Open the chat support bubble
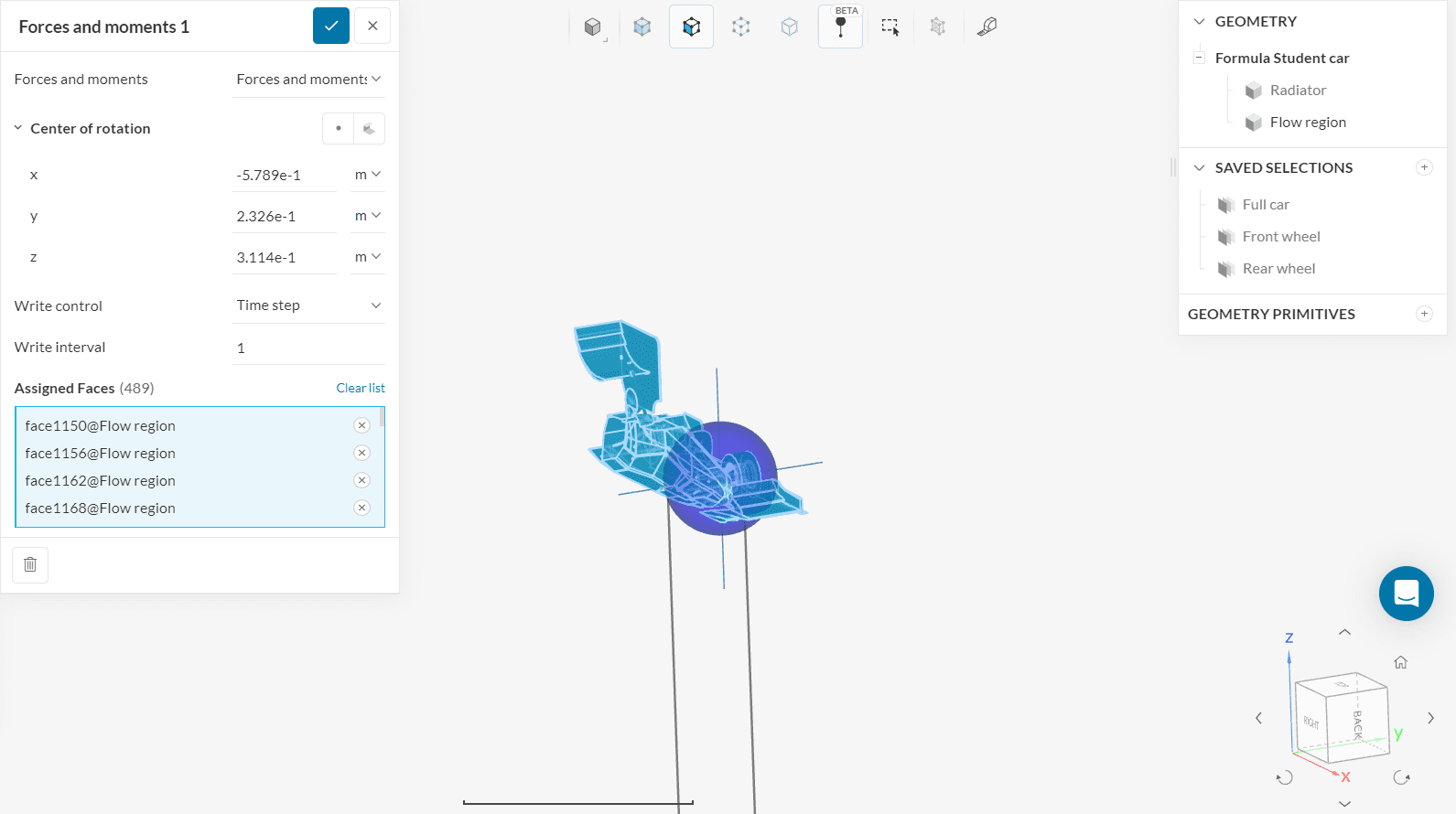This screenshot has height=814, width=1456. (x=1406, y=594)
